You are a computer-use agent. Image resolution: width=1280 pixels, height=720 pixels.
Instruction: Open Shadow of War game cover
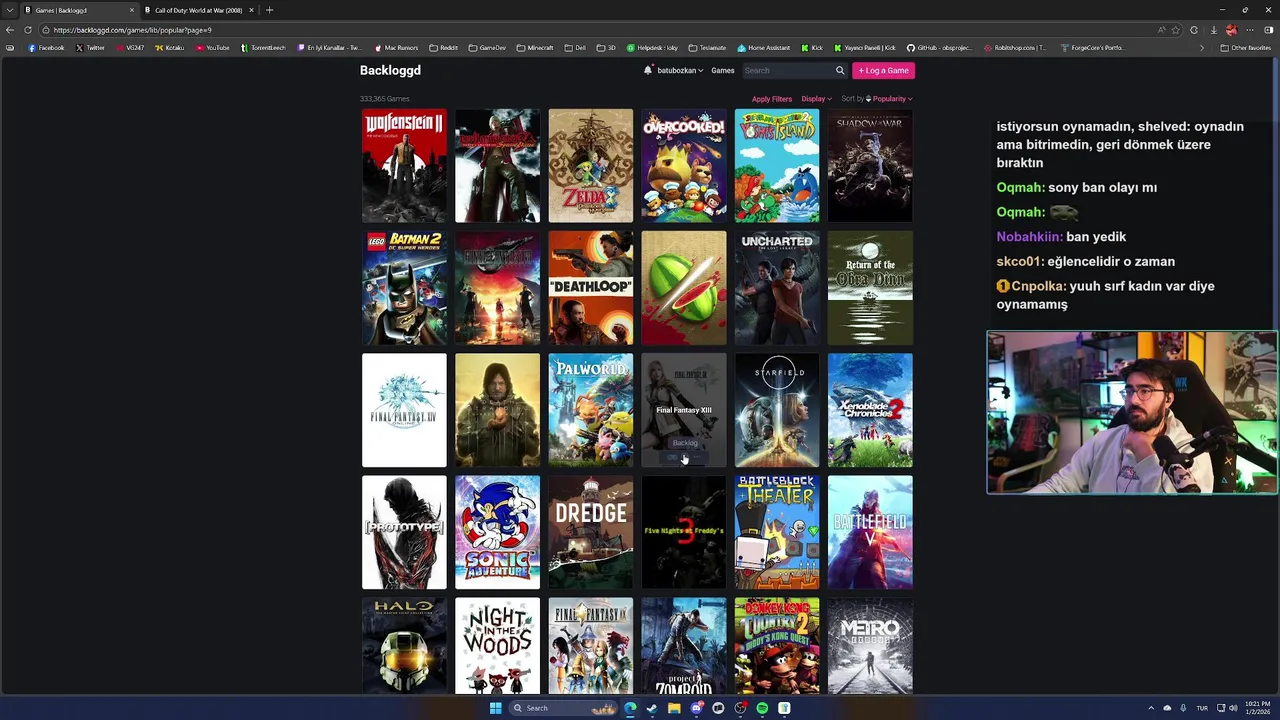870,166
